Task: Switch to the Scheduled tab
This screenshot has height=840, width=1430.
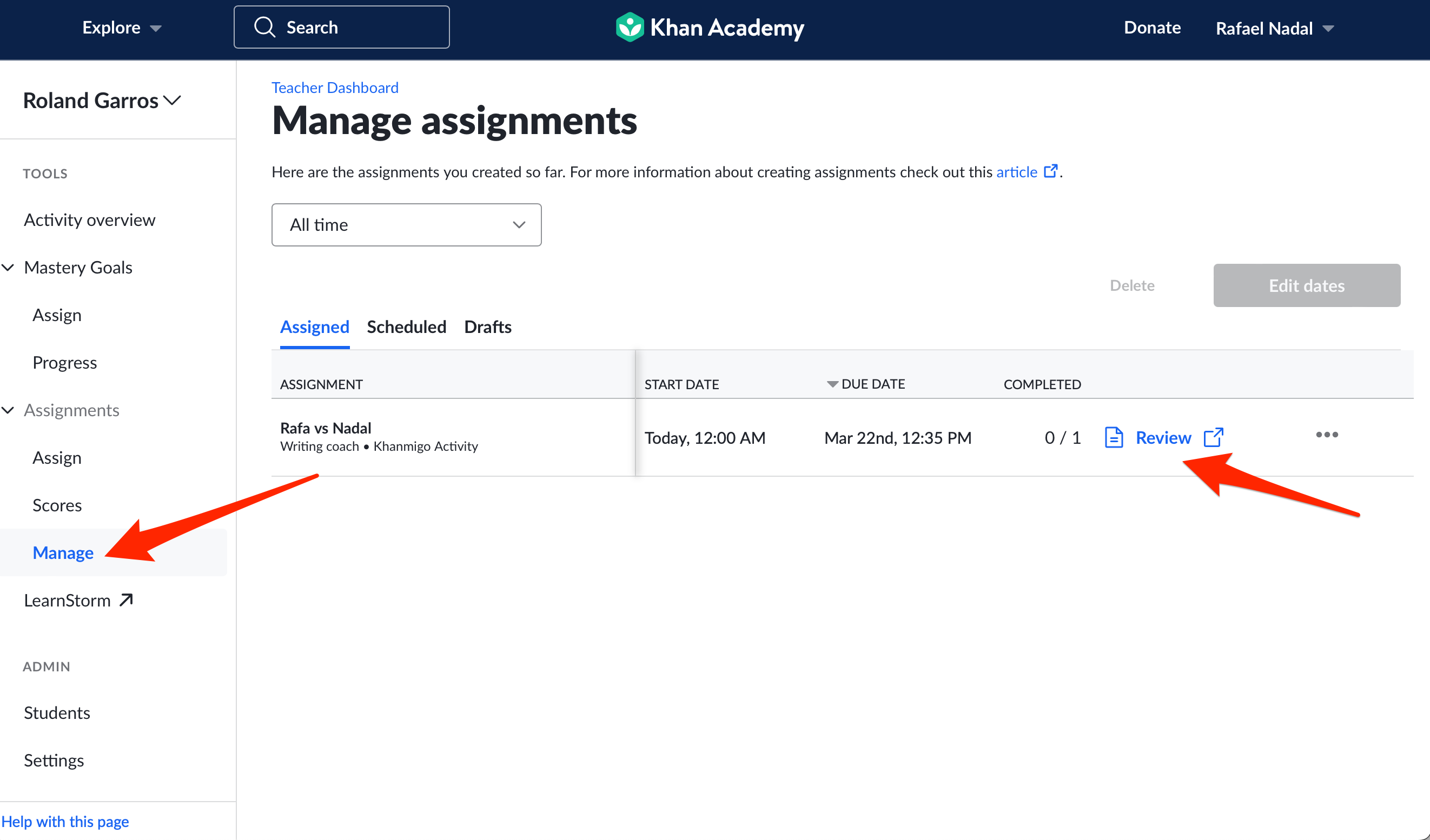Action: pyautogui.click(x=406, y=326)
